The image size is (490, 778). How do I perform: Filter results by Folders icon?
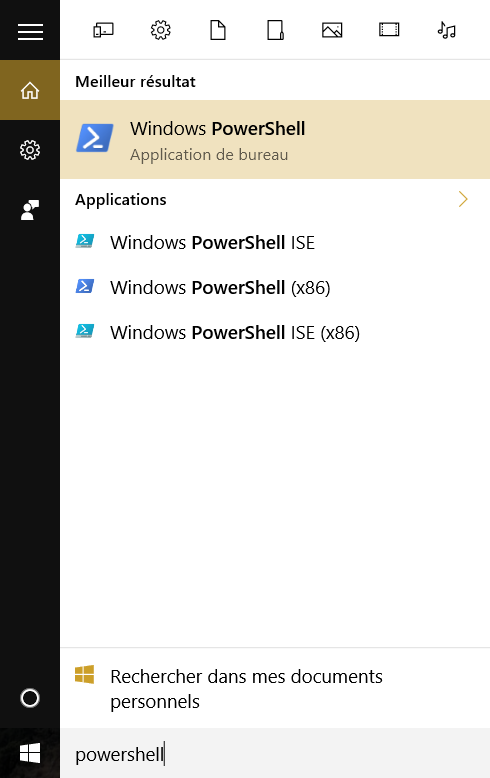tap(275, 30)
